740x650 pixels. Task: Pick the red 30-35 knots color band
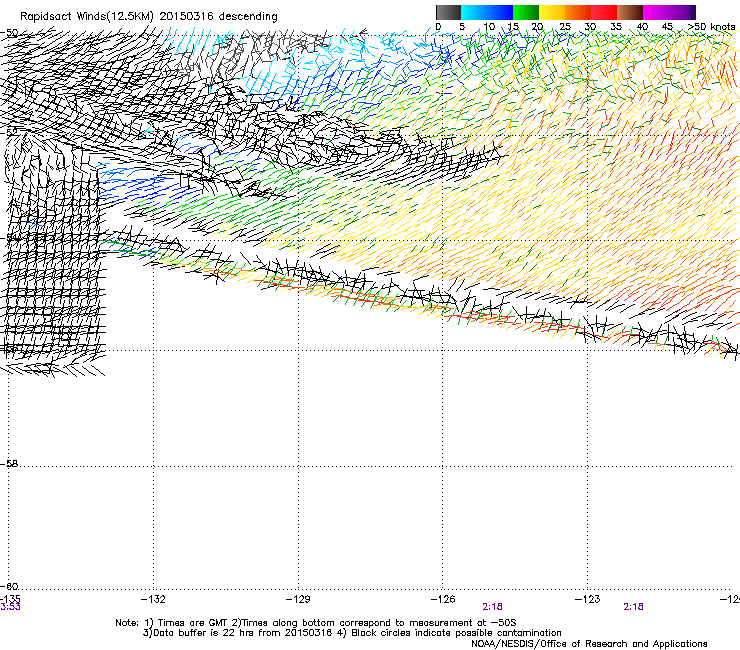[x=604, y=12]
